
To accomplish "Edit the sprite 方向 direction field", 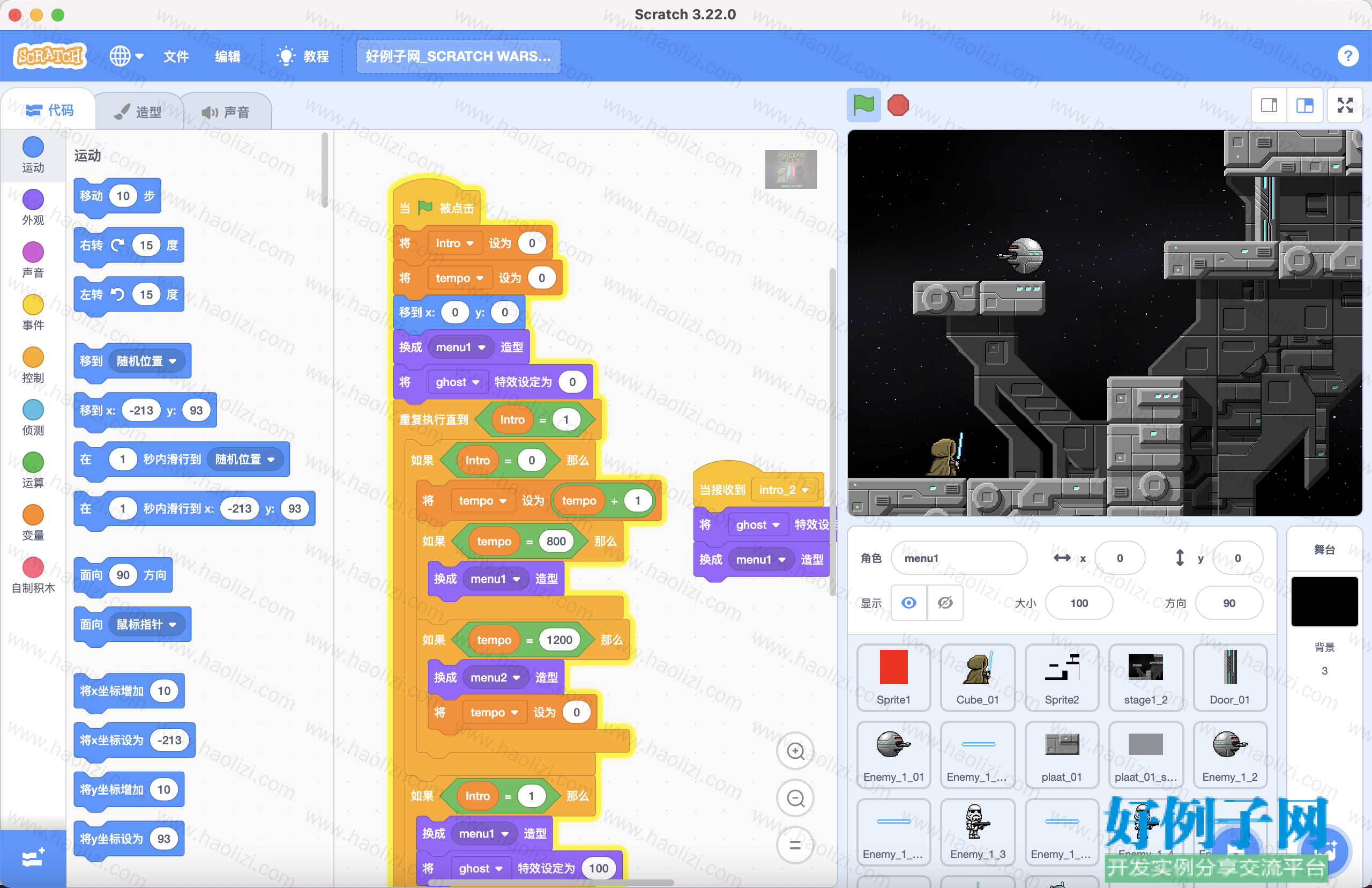I will click(1228, 603).
